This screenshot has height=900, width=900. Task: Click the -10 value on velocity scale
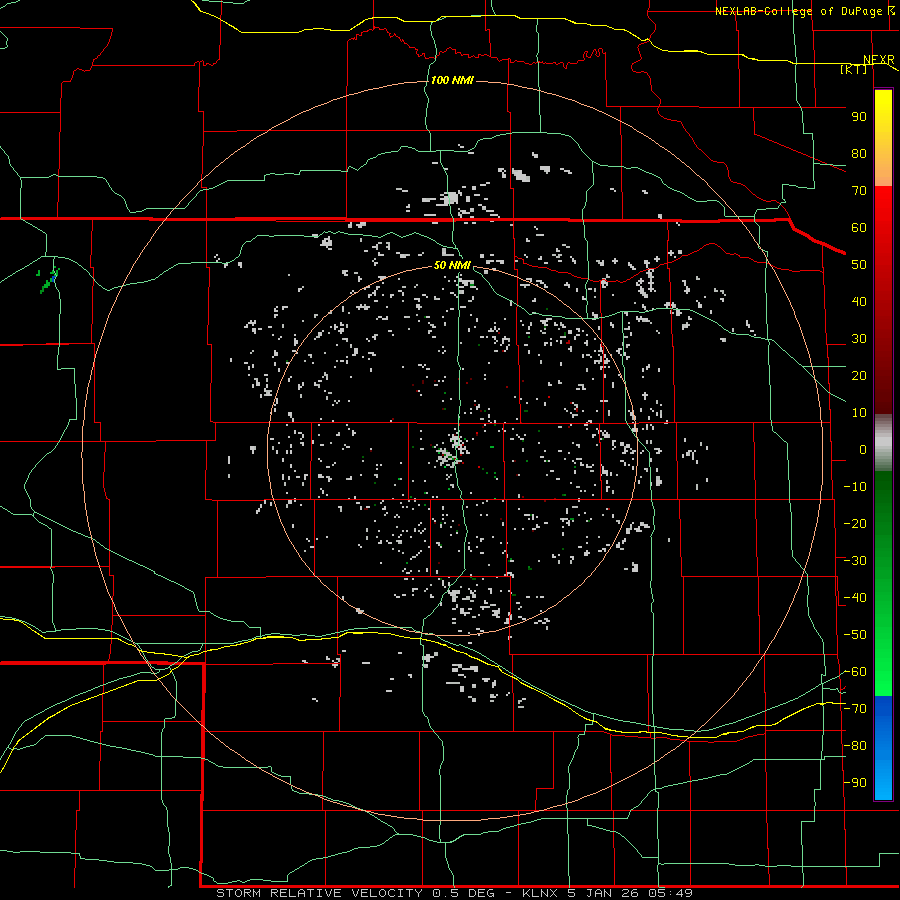855,487
